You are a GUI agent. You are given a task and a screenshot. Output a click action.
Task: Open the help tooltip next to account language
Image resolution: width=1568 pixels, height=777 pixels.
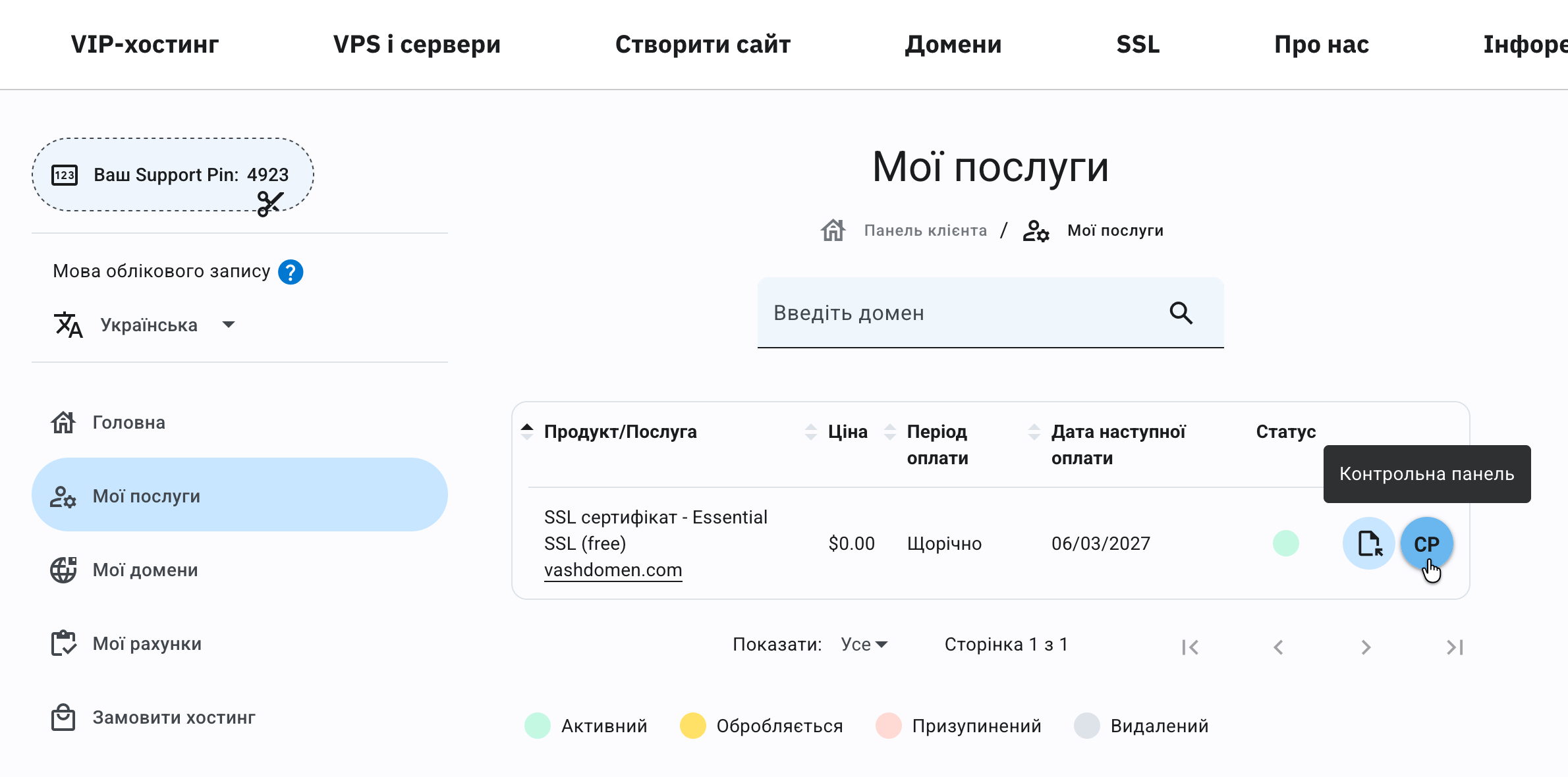tap(291, 271)
